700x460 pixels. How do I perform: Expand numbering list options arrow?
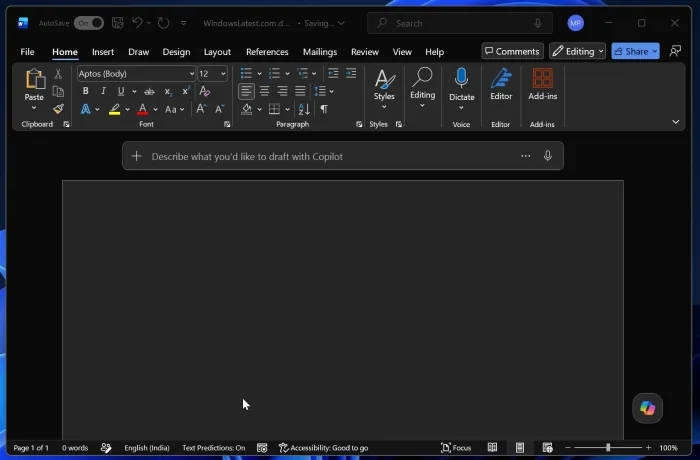(x=287, y=74)
